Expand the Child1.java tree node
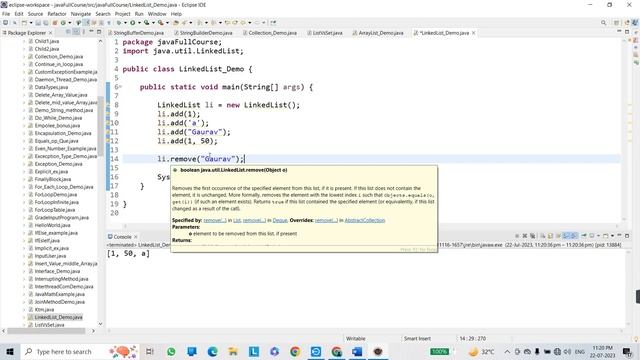The width and height of the screenshot is (640, 360). click(24, 41)
